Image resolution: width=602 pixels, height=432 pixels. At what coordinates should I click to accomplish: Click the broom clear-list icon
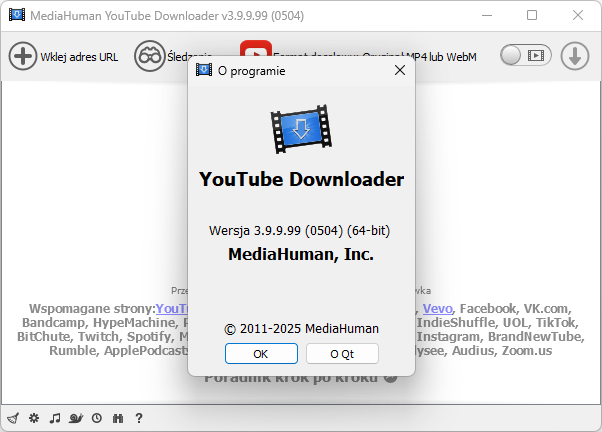pyautogui.click(x=13, y=418)
